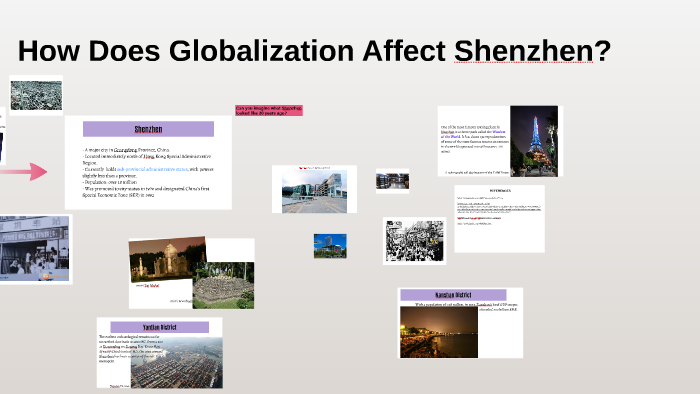Open the small blue-sky tower photo

click(330, 246)
